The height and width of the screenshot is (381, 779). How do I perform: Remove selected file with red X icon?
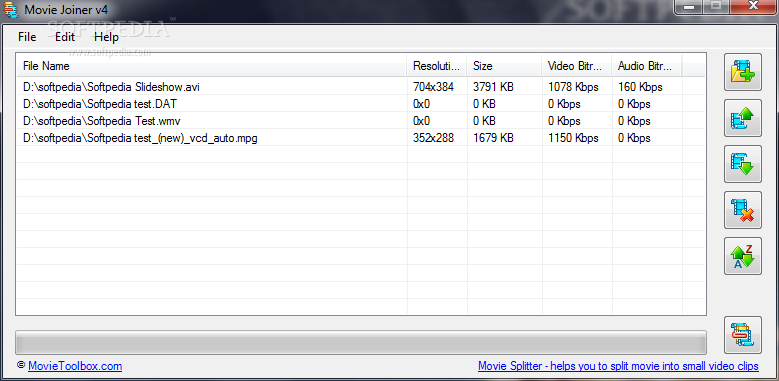[x=742, y=210]
